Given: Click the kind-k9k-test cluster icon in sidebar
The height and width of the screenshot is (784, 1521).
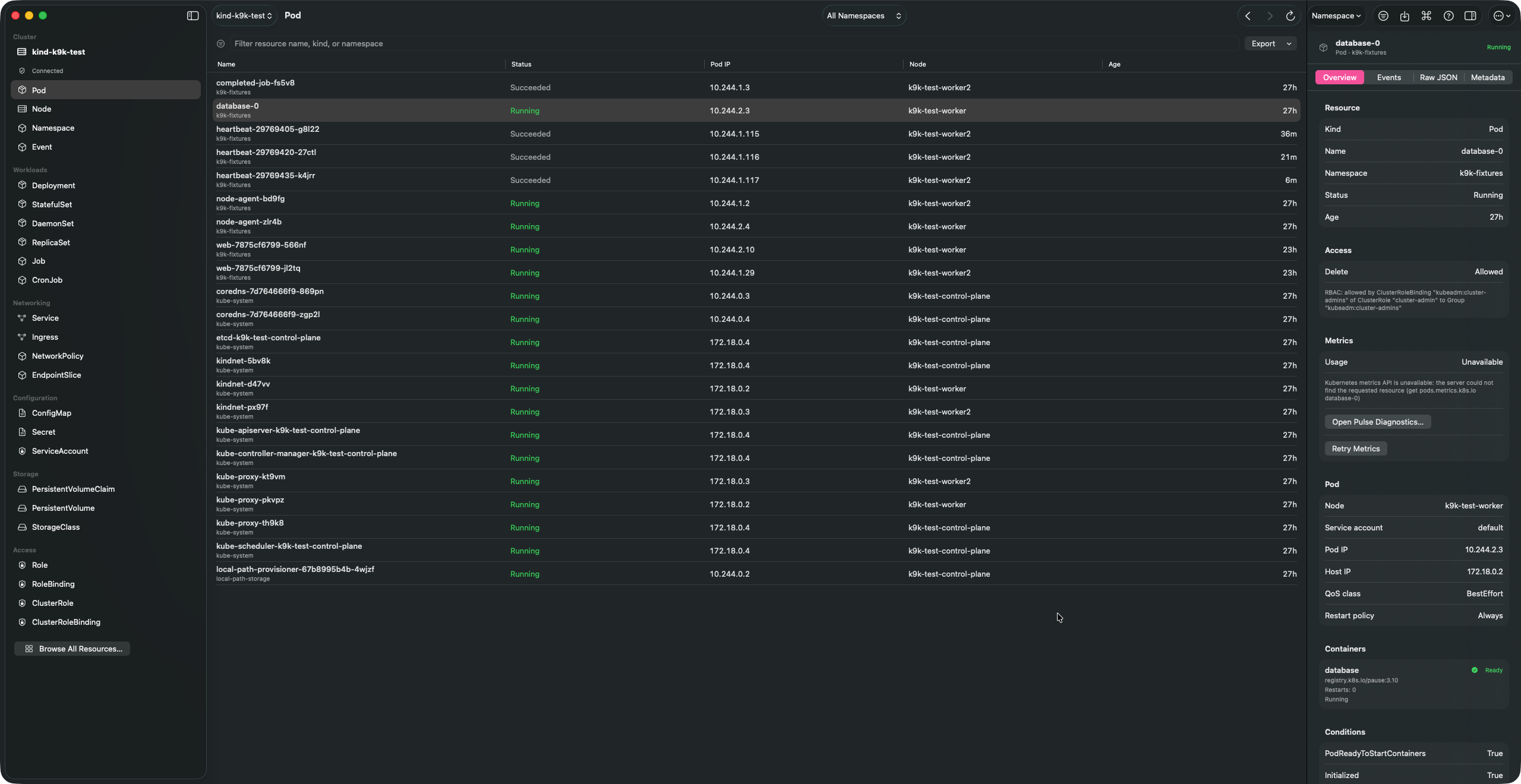Looking at the screenshot, I should 22,52.
